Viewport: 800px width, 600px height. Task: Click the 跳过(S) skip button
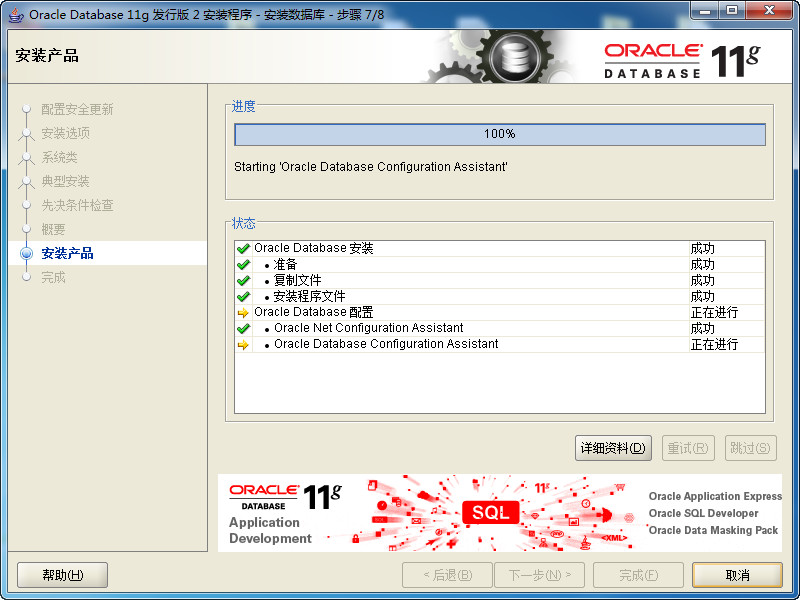coord(751,448)
